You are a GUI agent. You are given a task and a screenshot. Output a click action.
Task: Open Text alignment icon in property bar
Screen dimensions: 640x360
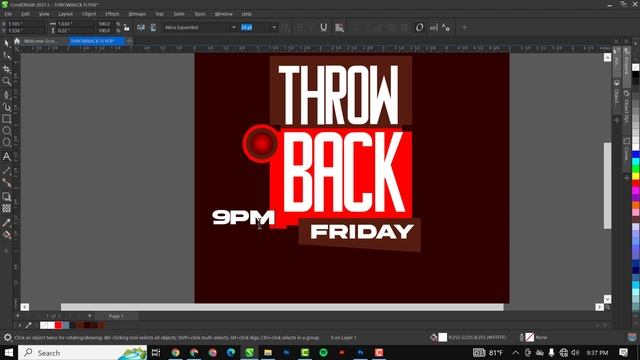point(339,27)
